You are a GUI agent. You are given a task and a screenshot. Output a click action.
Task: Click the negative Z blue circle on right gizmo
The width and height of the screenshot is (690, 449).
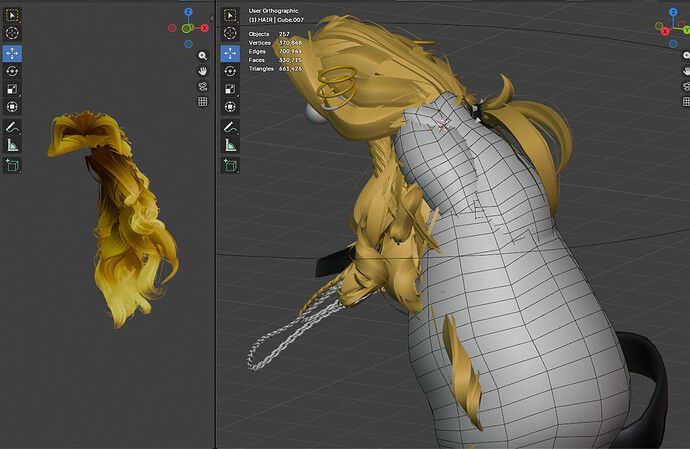673,44
